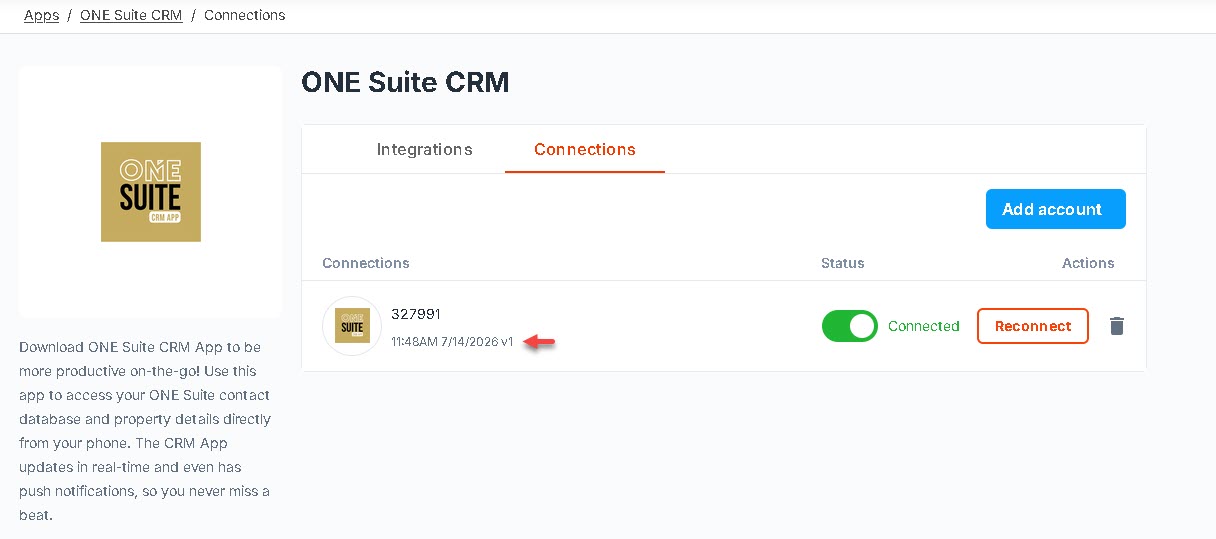Click the small ONE Suite connection avatar
Viewport: 1216px width, 539px height.
tap(352, 326)
